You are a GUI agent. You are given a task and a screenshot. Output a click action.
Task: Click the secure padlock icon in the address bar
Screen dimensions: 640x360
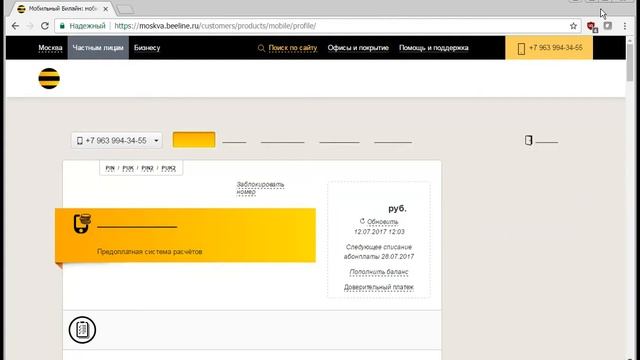[x=62, y=26]
